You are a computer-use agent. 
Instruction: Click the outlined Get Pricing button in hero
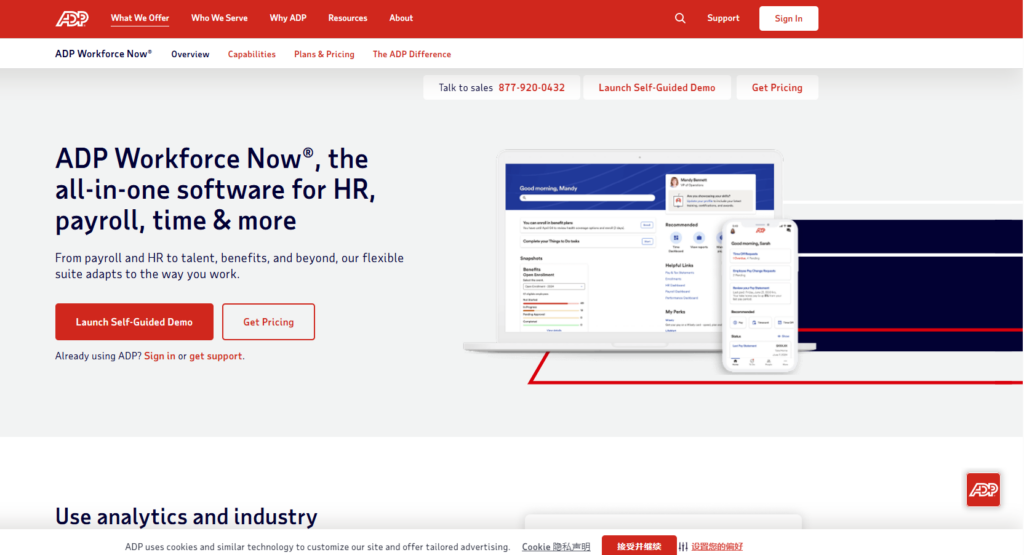[x=268, y=322]
